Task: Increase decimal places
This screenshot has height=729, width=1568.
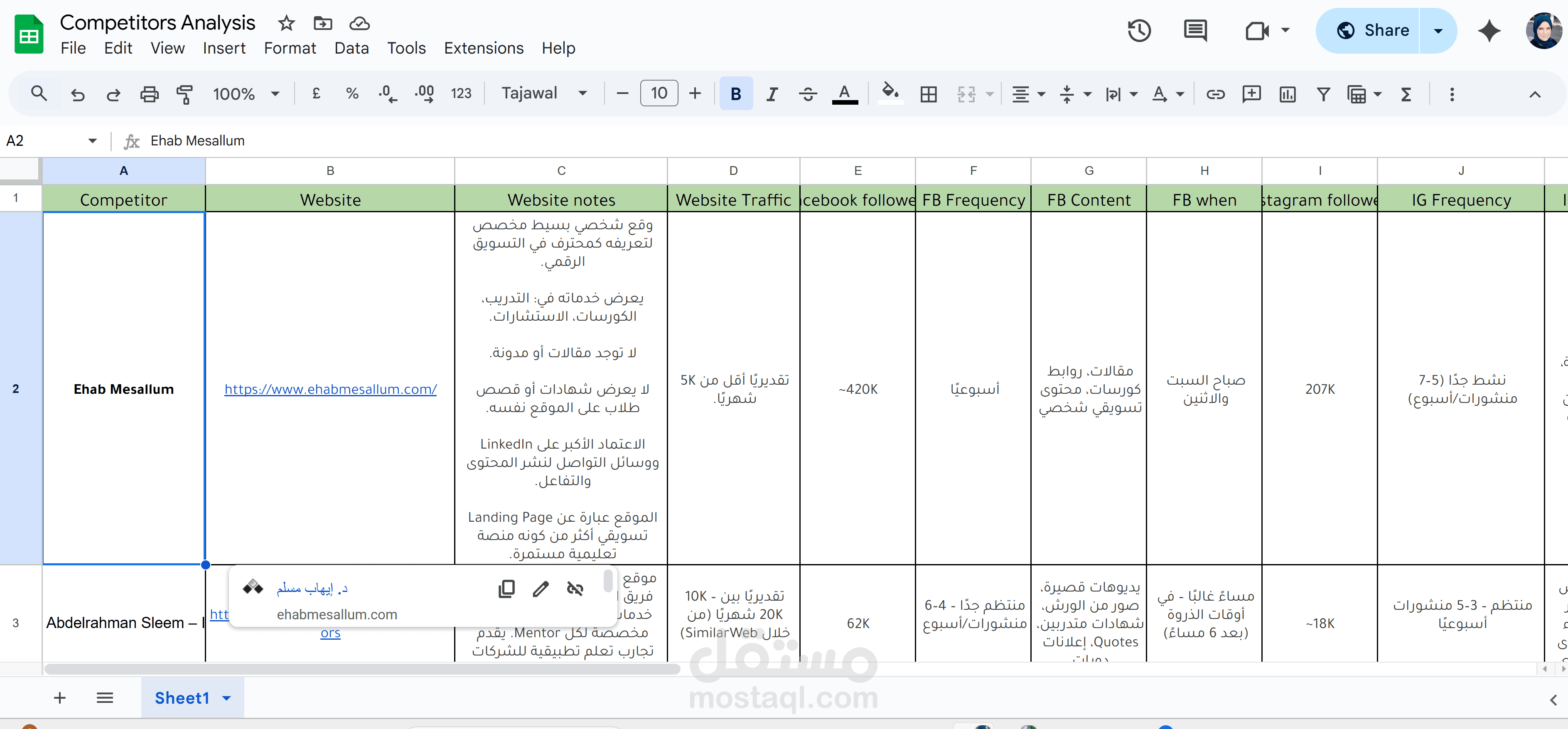Action: click(x=424, y=94)
